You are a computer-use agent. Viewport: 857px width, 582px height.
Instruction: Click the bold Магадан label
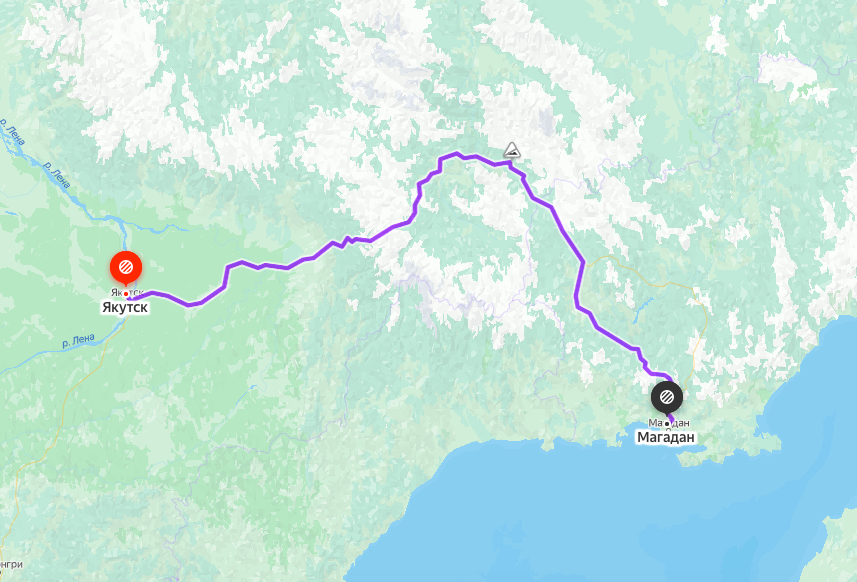(x=666, y=437)
